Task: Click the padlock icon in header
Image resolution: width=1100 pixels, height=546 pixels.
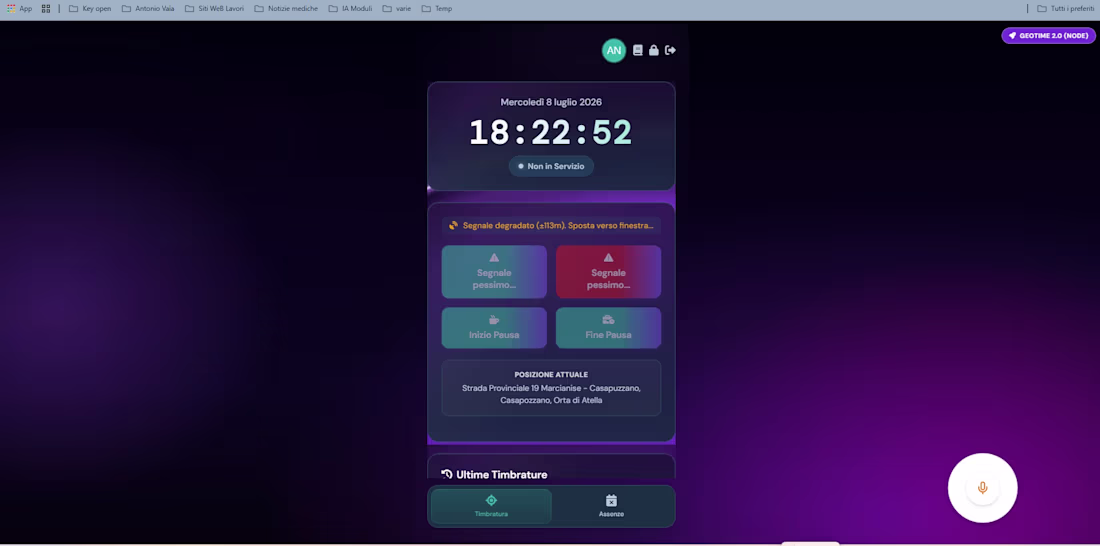Action: pos(654,51)
